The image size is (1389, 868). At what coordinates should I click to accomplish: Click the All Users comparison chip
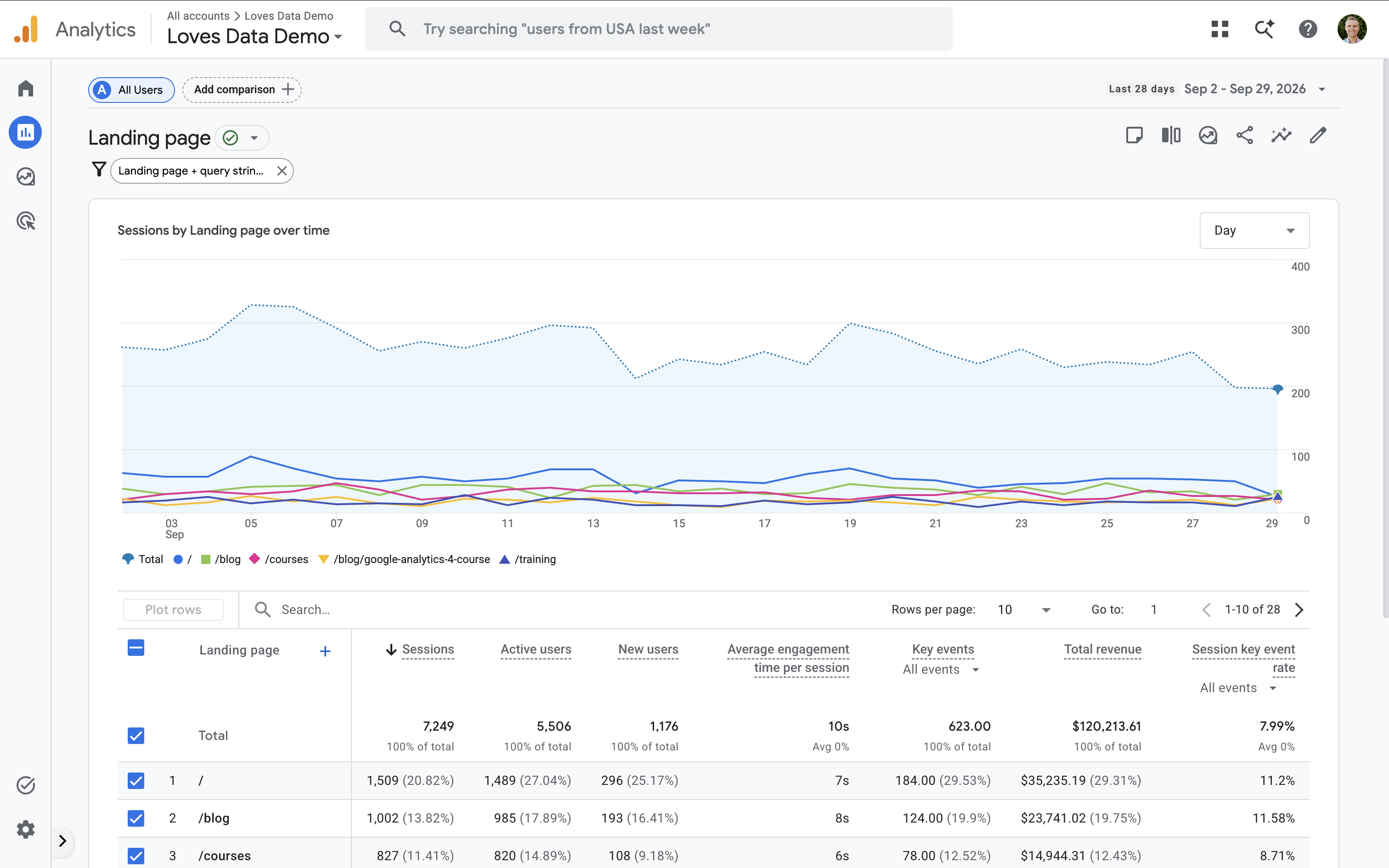(131, 90)
